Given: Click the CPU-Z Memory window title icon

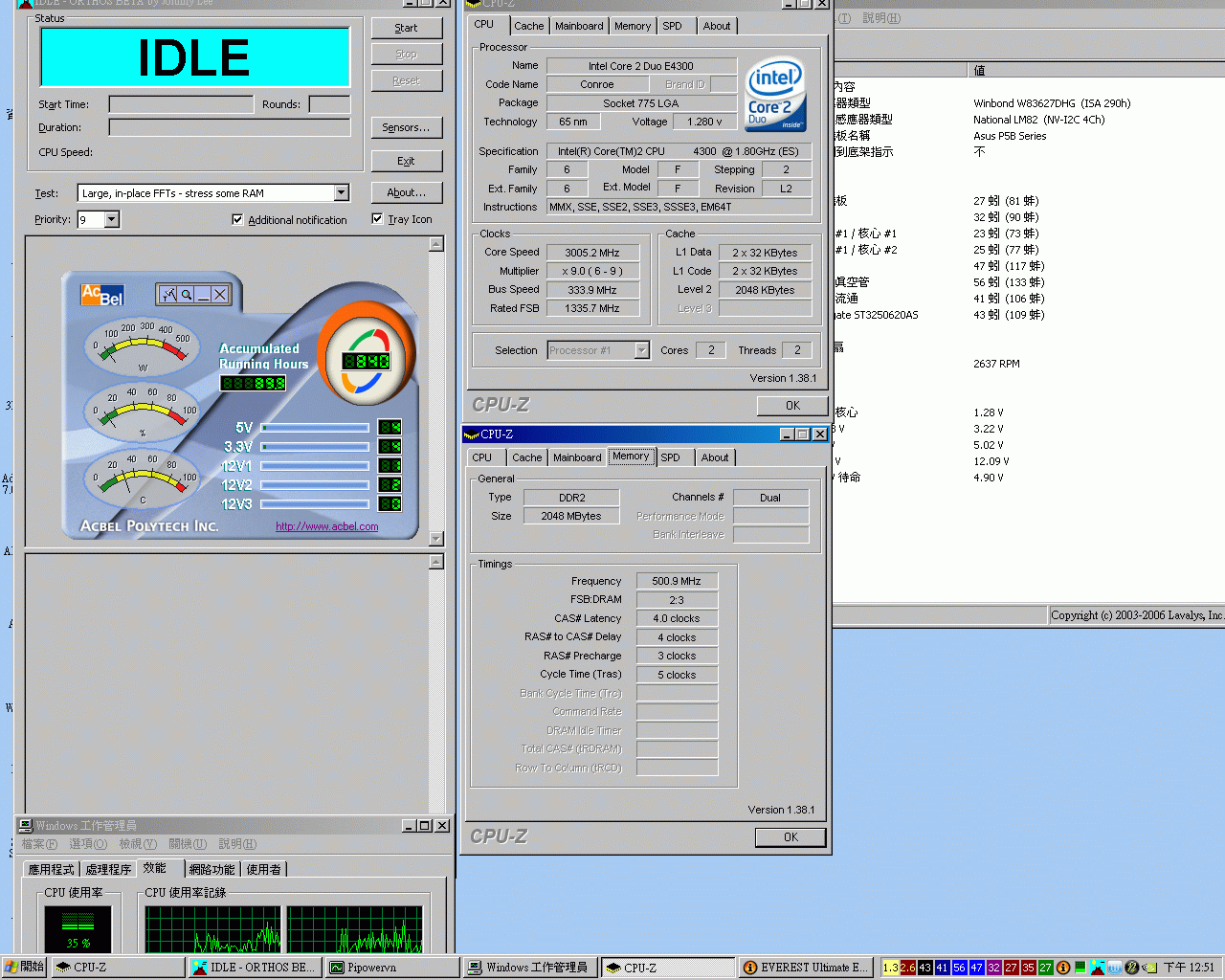Looking at the screenshot, I should 471,434.
